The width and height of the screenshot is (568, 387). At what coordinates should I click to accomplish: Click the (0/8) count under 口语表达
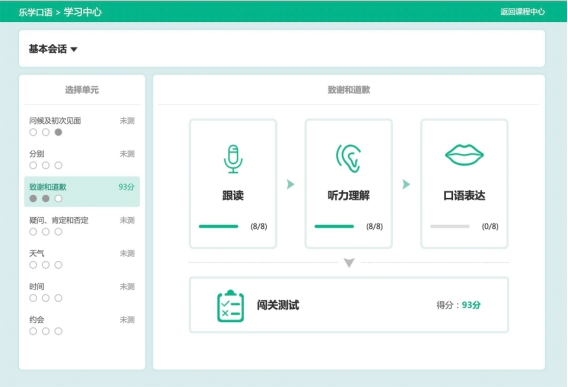point(490,226)
